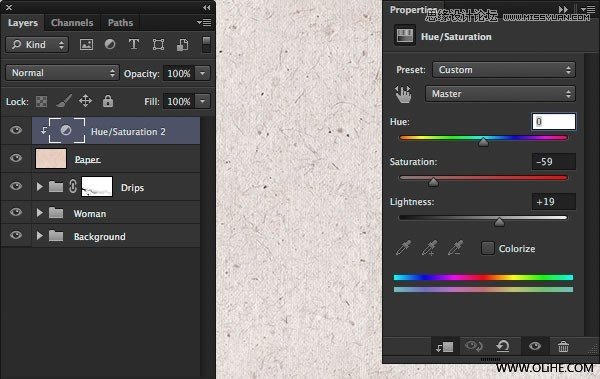Open the Normal blend mode dropdown
This screenshot has height=379, width=600.
62,73
